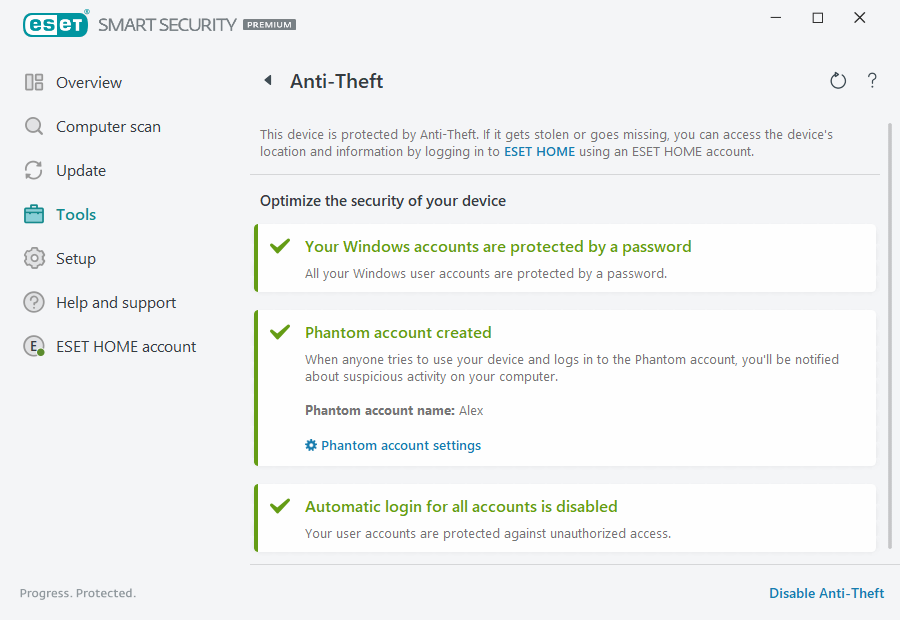The height and width of the screenshot is (620, 900).
Task: Expand the Phantom account created panel
Action: [398, 332]
